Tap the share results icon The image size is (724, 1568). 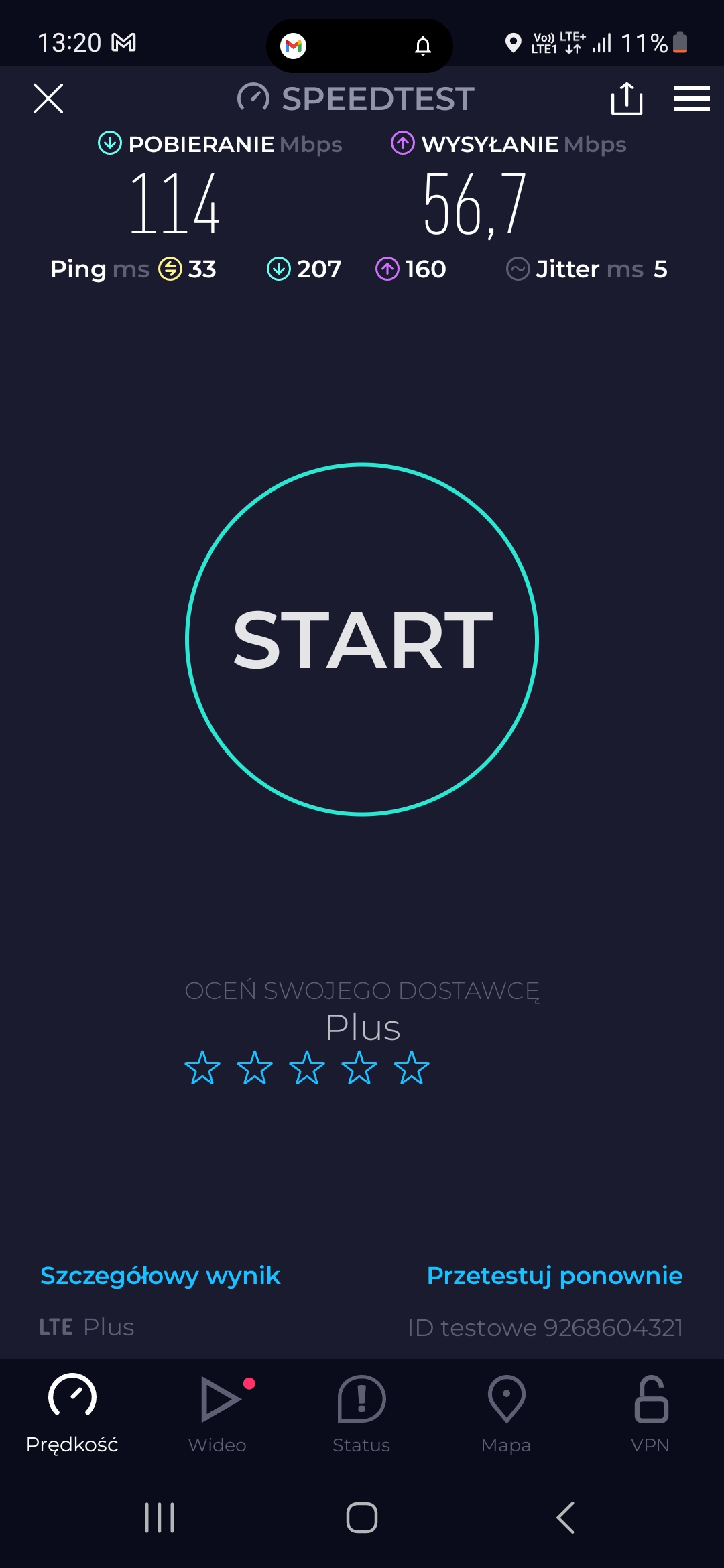627,99
